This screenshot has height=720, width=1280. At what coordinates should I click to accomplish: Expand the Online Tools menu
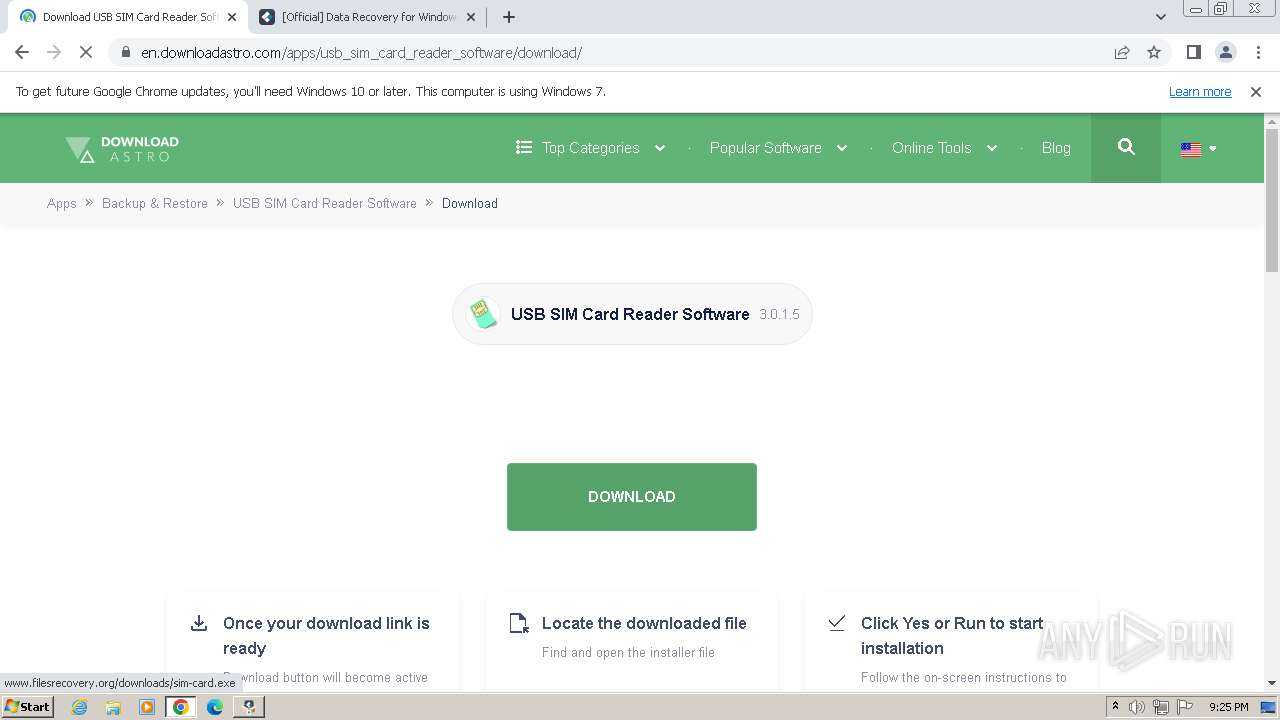coord(944,148)
